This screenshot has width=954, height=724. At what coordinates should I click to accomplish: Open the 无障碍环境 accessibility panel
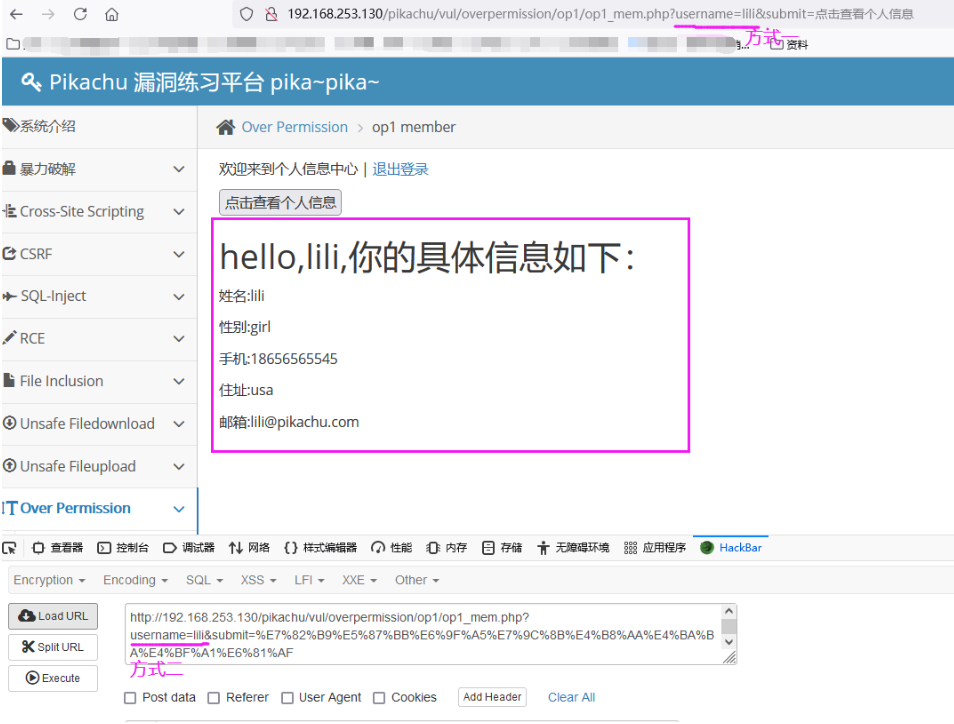(571, 547)
